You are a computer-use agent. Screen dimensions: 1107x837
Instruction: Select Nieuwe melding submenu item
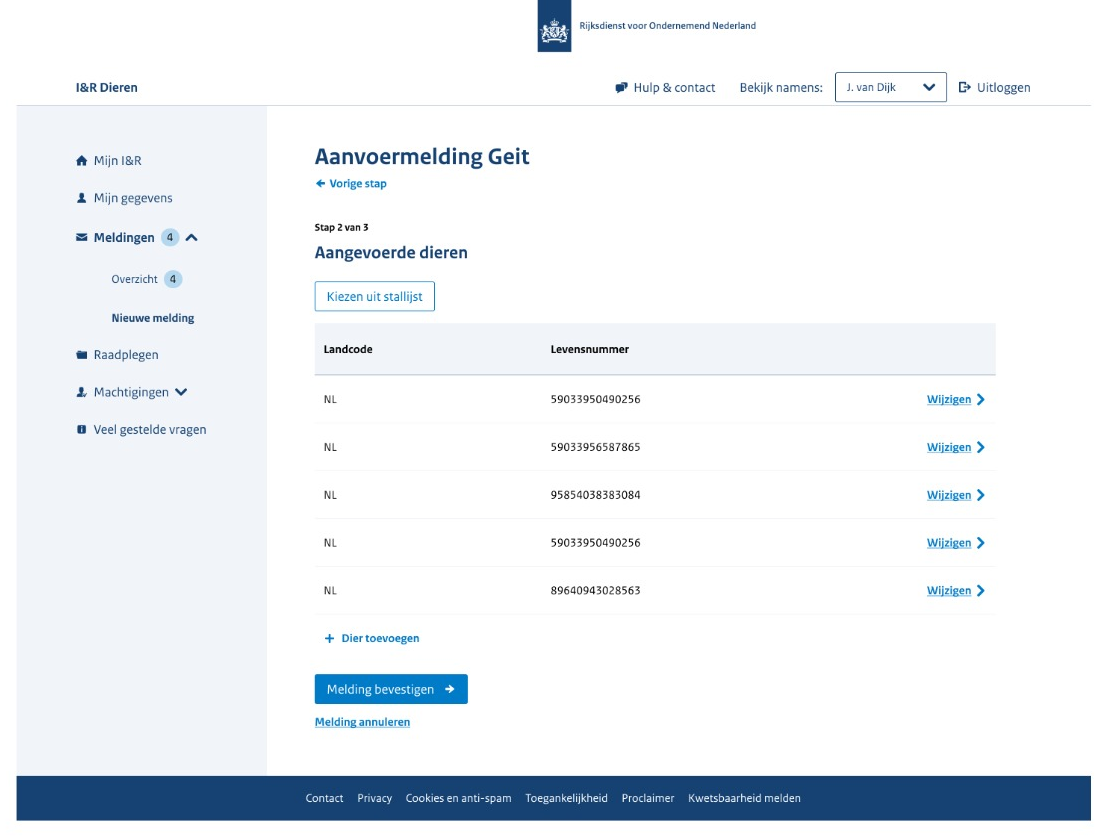click(x=152, y=318)
